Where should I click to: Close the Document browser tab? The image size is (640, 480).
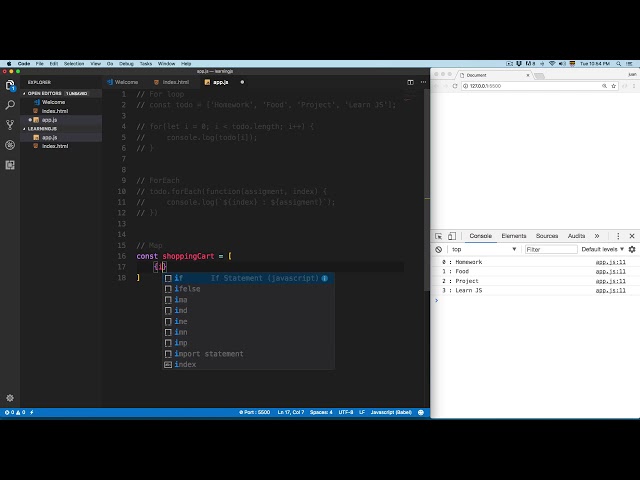pos(528,76)
